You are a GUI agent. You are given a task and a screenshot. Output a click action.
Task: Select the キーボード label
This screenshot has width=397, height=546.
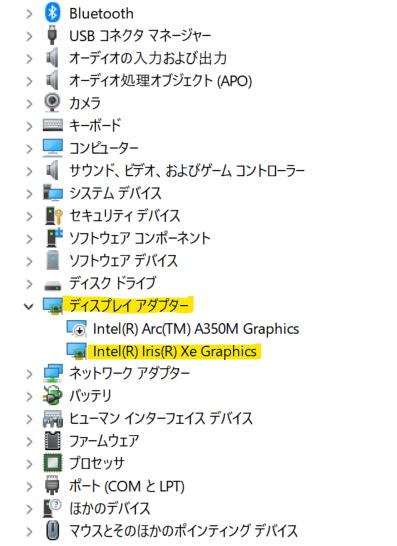pyautogui.click(x=95, y=125)
